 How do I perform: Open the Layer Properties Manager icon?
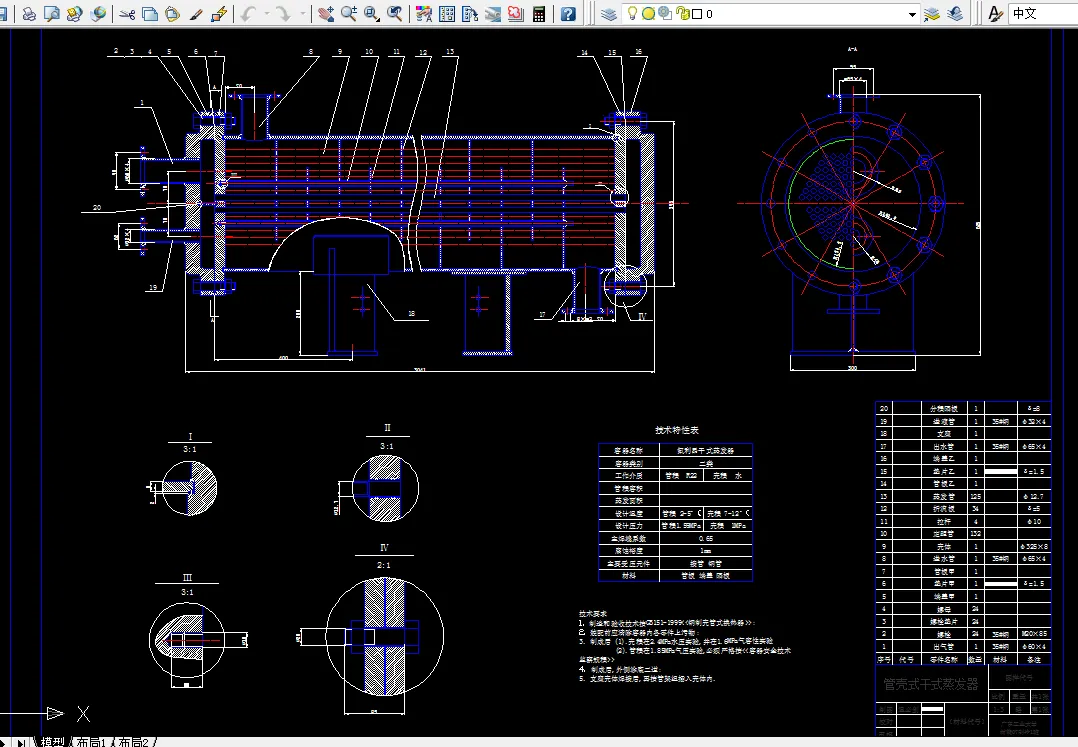608,13
